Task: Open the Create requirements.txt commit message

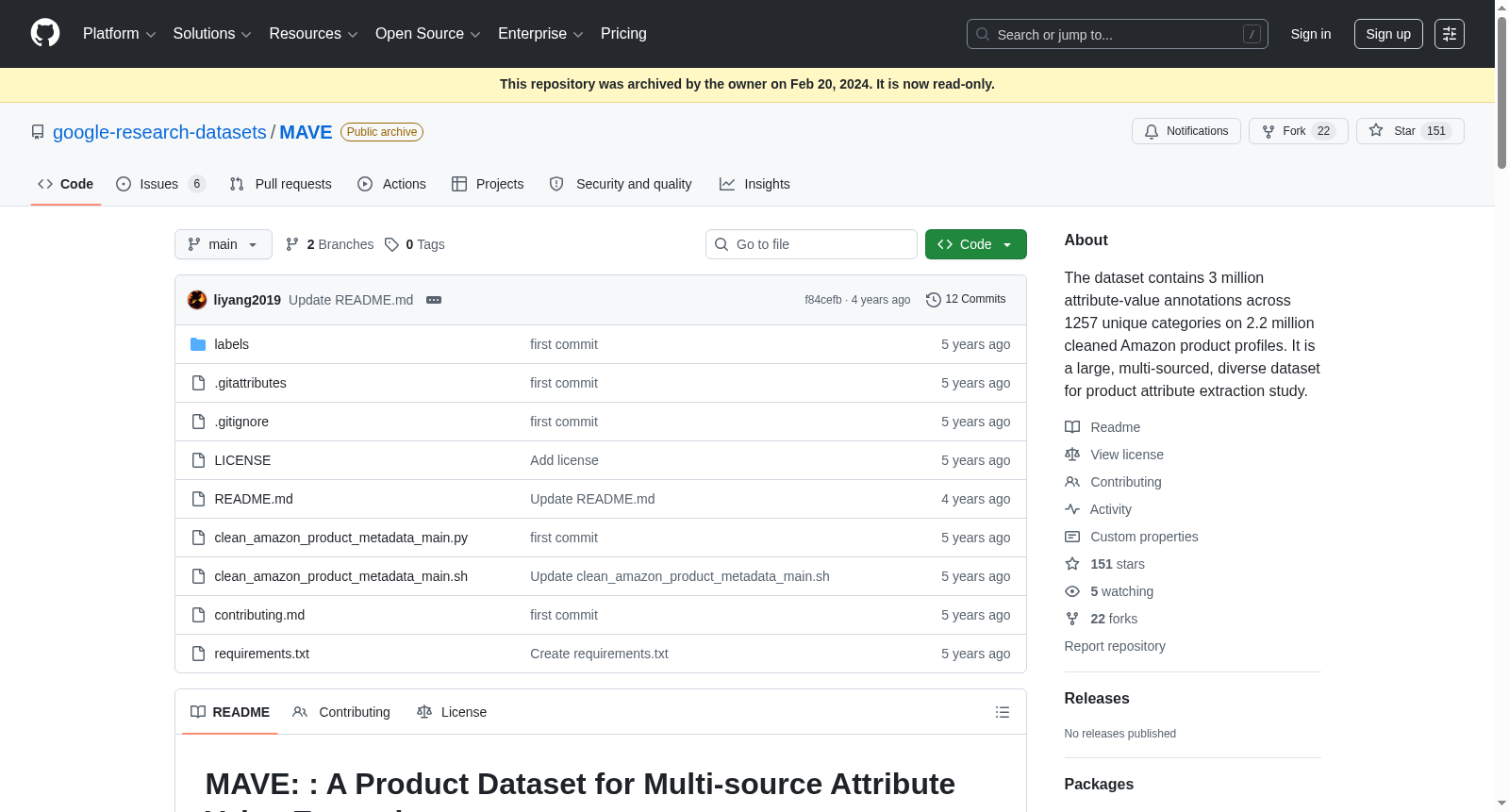Action: point(599,654)
